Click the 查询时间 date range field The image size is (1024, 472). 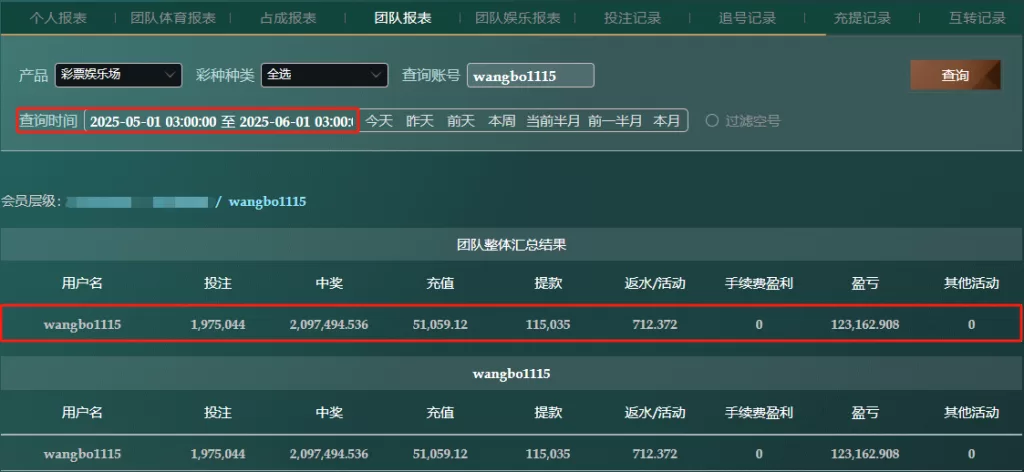[x=221, y=121]
